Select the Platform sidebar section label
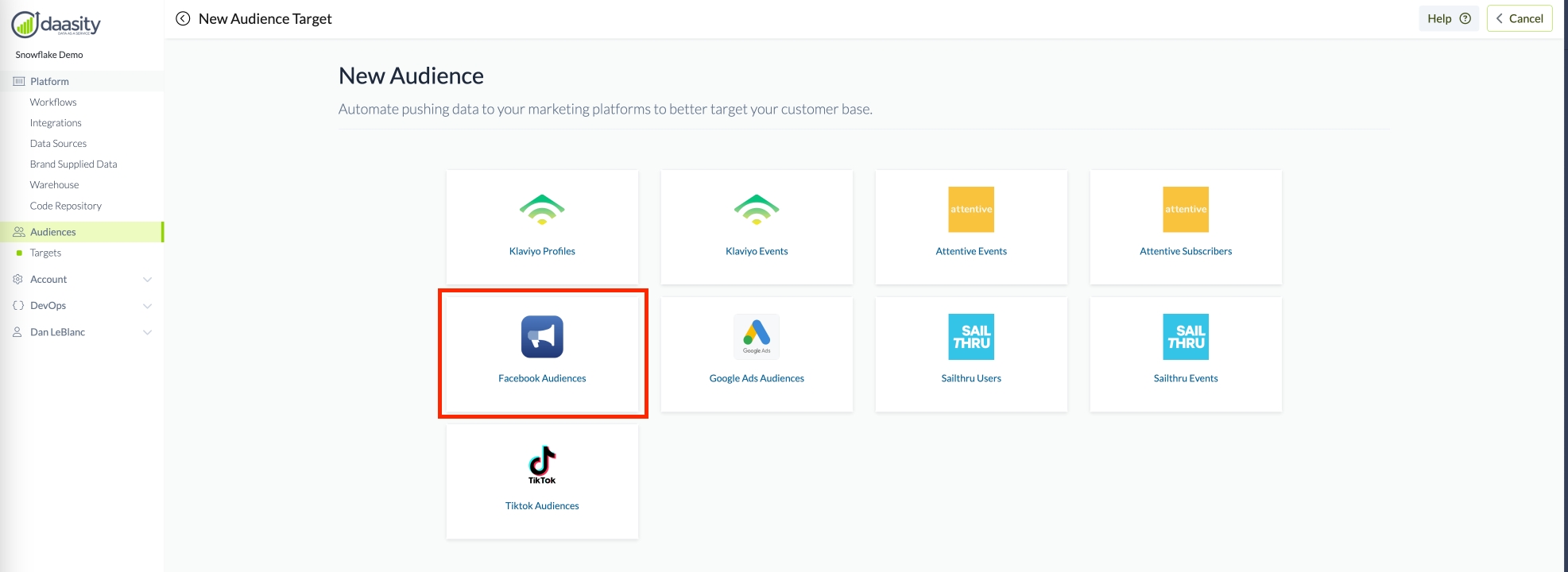The width and height of the screenshot is (1568, 572). click(49, 81)
